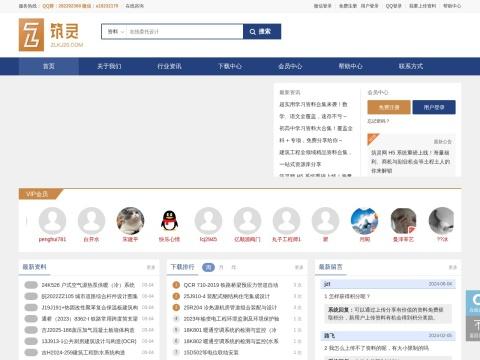The width and height of the screenshot is (480, 360).
Task: Click announcement 筑灵网 H5 系统重磅上线
Action: pos(411,161)
